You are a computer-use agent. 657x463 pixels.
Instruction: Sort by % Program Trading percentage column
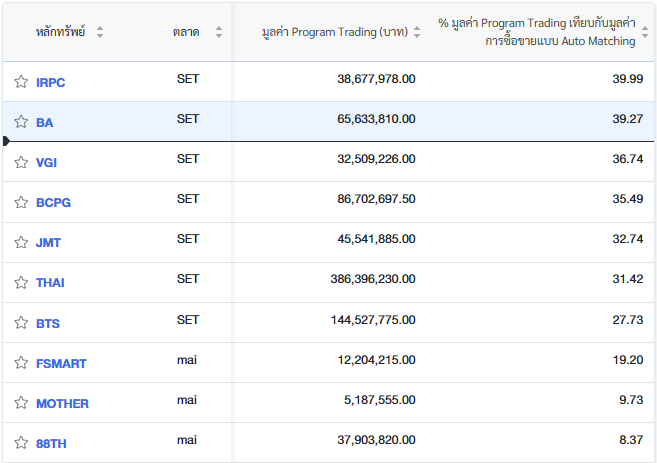[x=644, y=32]
